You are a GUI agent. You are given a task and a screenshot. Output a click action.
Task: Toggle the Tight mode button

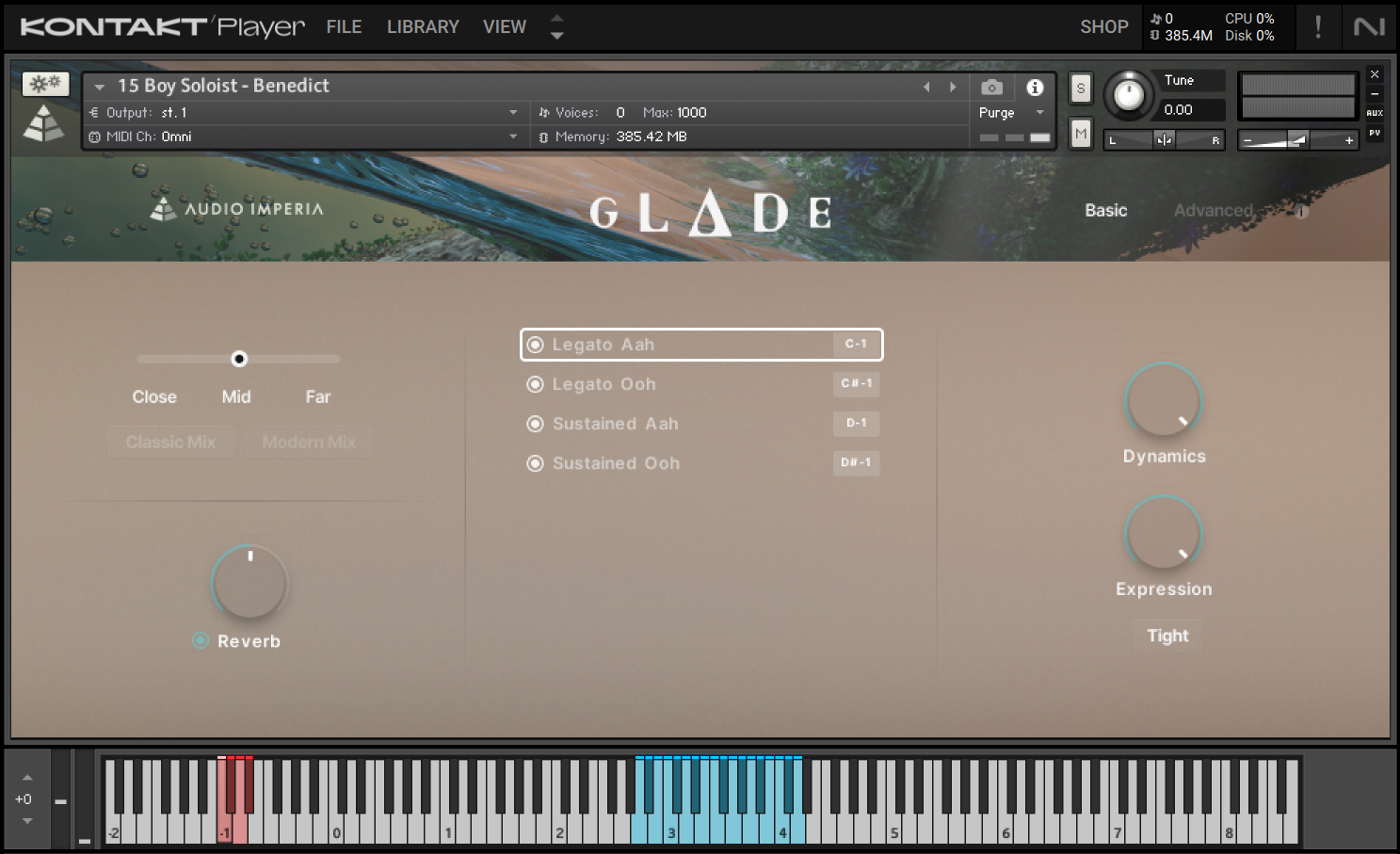(x=1167, y=636)
